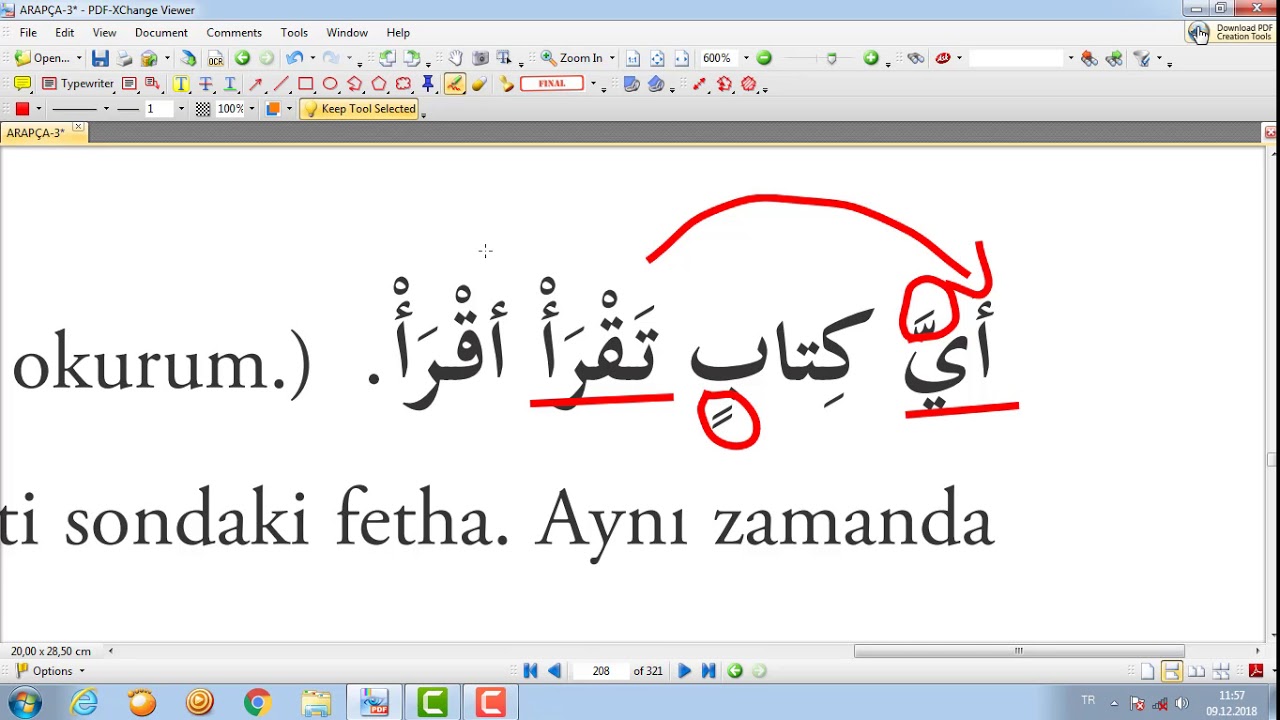Expand the line style dropdown
The height and width of the screenshot is (720, 1280).
pos(106,109)
